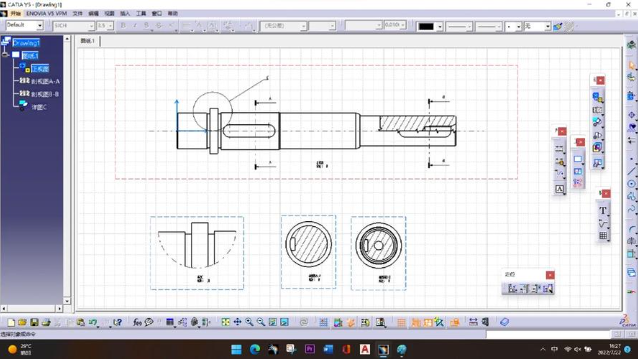Click tree panel scroll-down arrow
Image resolution: width=638 pixels, height=360 pixels.
click(x=67, y=301)
